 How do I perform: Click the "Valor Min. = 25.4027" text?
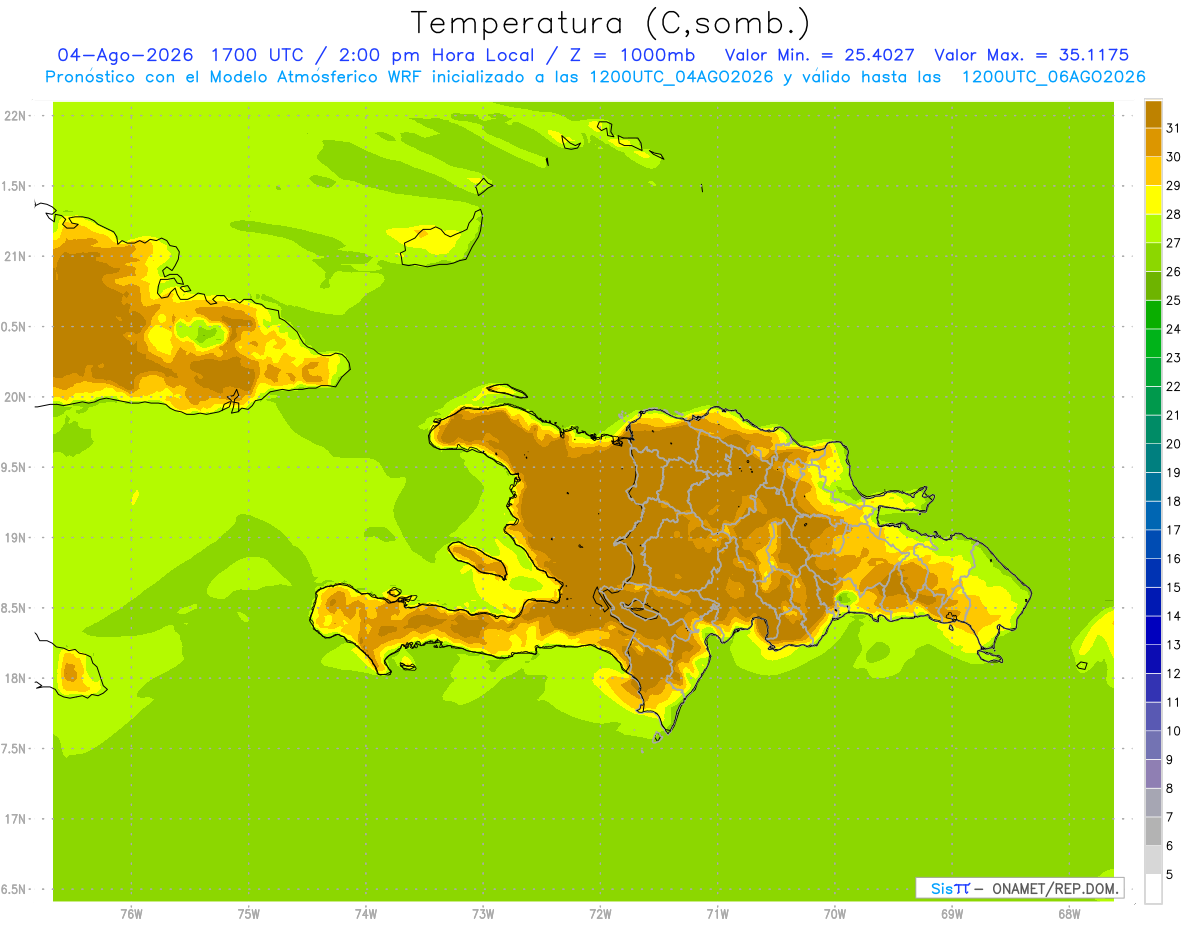(x=819, y=55)
